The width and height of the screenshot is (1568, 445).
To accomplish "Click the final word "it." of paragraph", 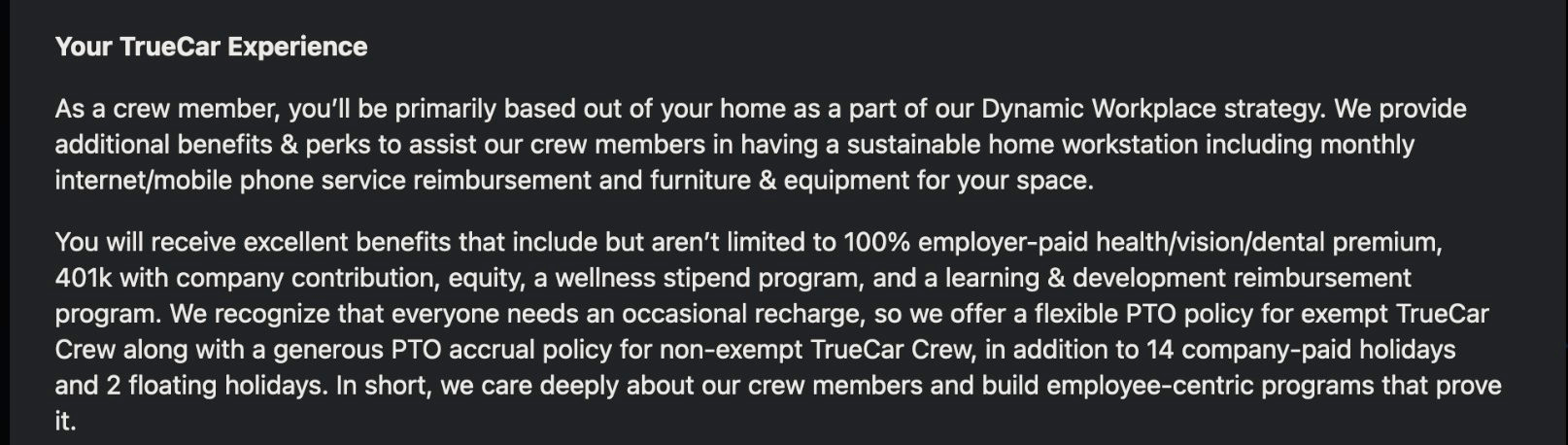I will tap(65, 422).
